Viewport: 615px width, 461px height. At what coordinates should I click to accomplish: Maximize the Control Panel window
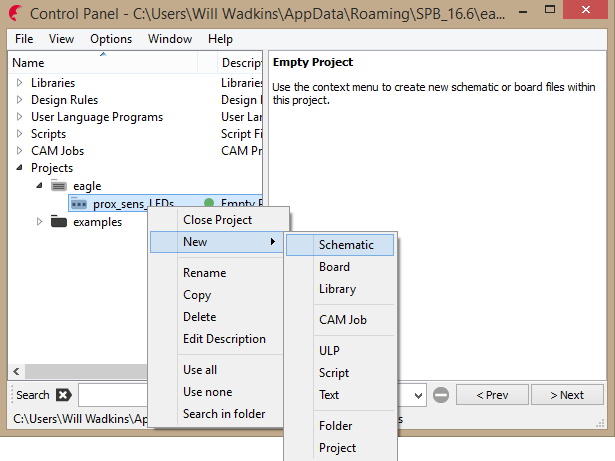pos(550,10)
